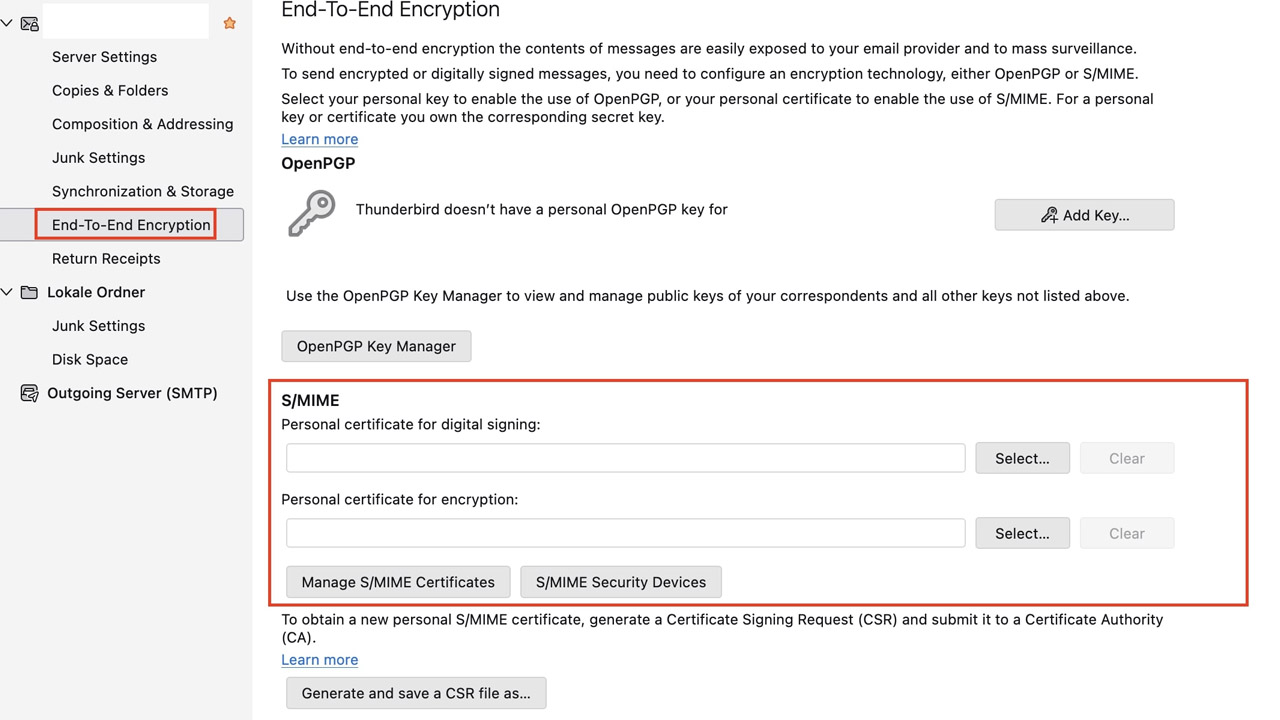Focus the personal certificate for encryption field
Screen dimensions: 1280x720
coord(625,533)
